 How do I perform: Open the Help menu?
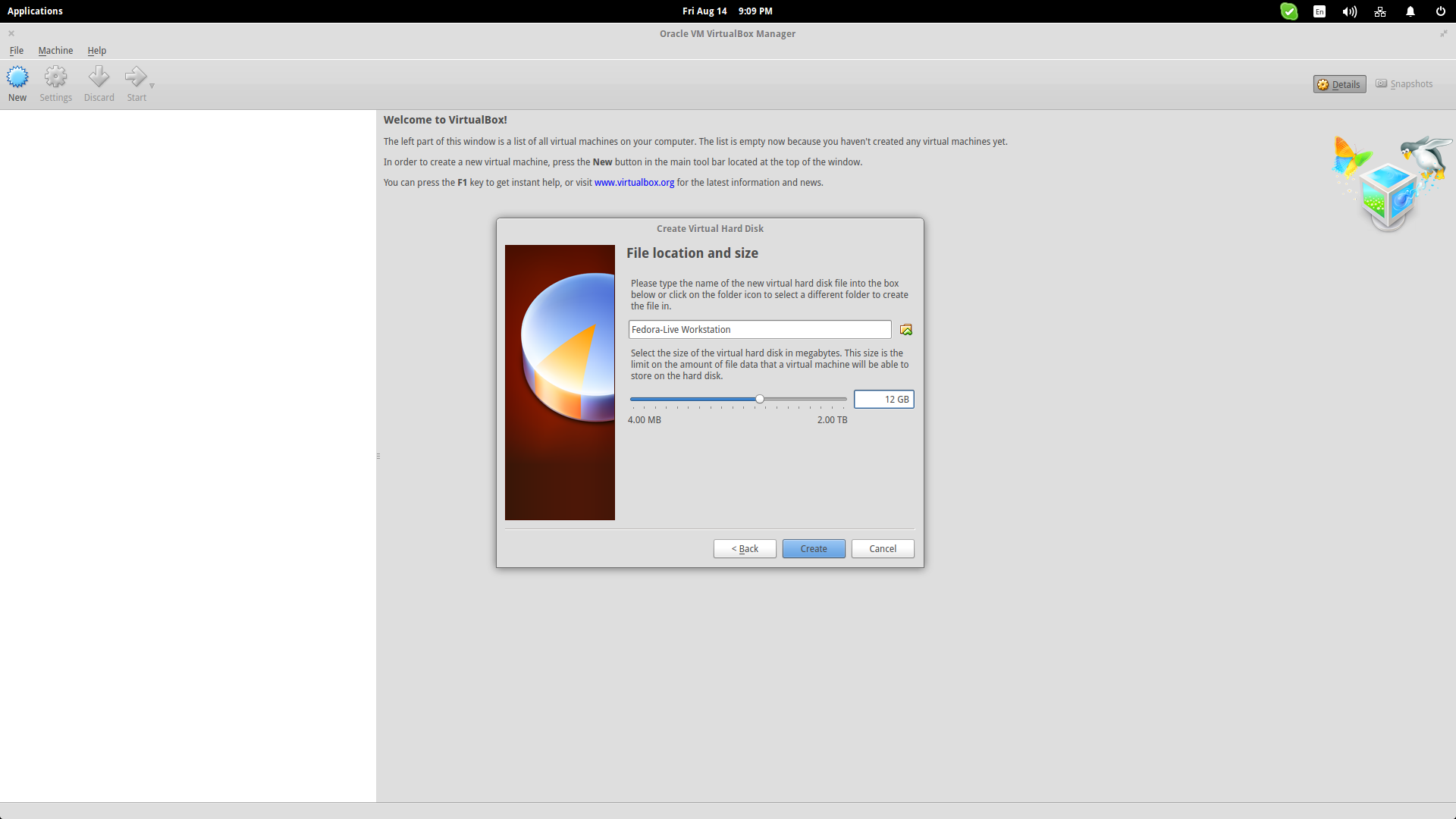coord(96,51)
